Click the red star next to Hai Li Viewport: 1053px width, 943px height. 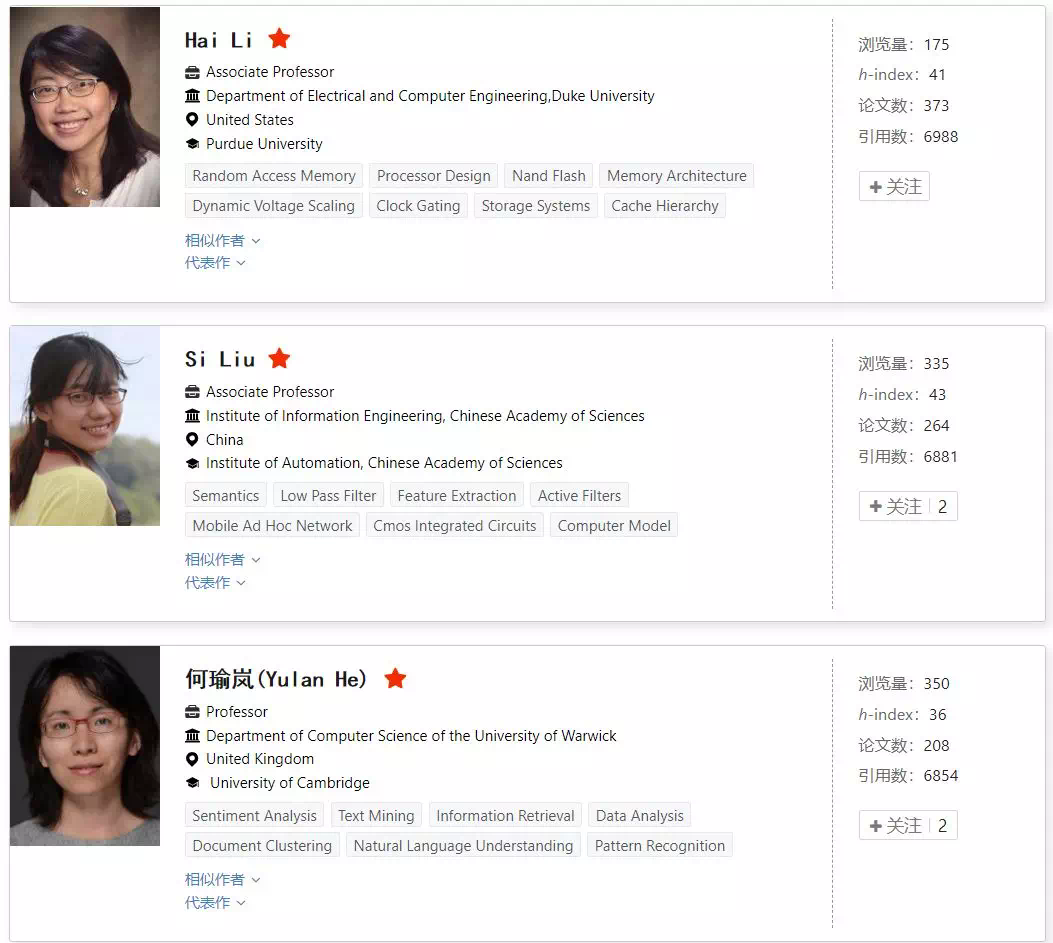(279, 38)
